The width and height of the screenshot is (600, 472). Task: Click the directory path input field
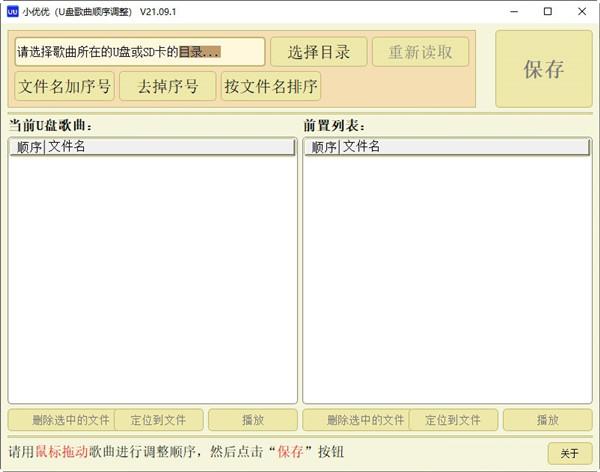[140, 52]
